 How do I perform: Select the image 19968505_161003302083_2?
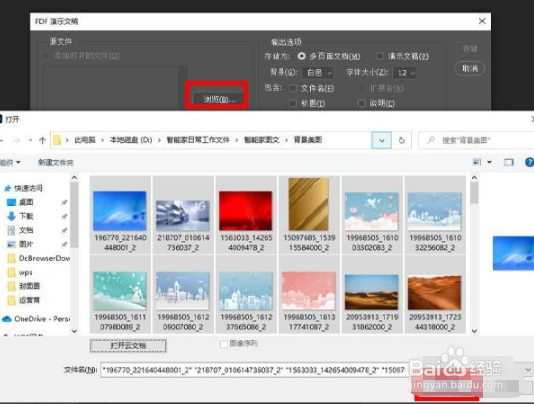[372, 215]
